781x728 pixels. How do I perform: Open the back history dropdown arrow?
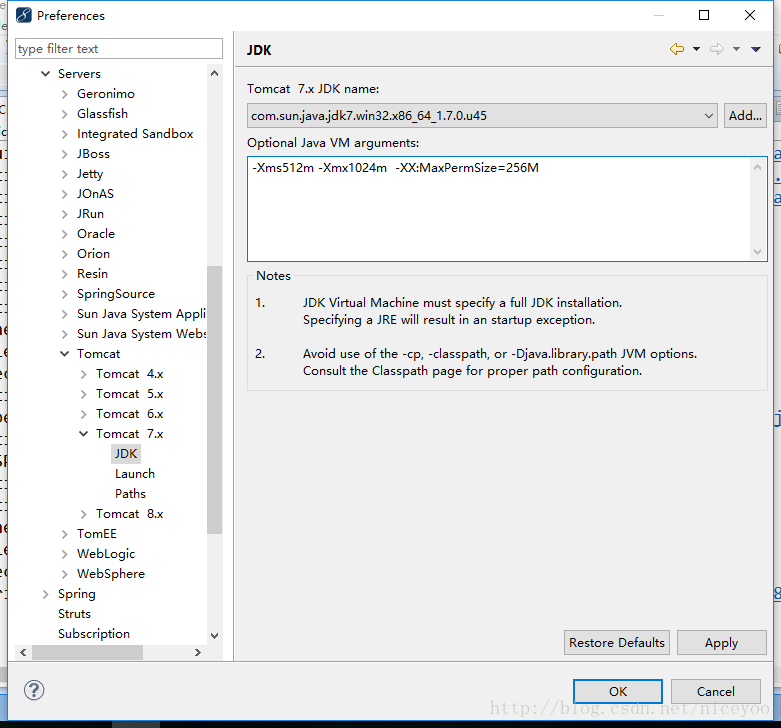(696, 49)
